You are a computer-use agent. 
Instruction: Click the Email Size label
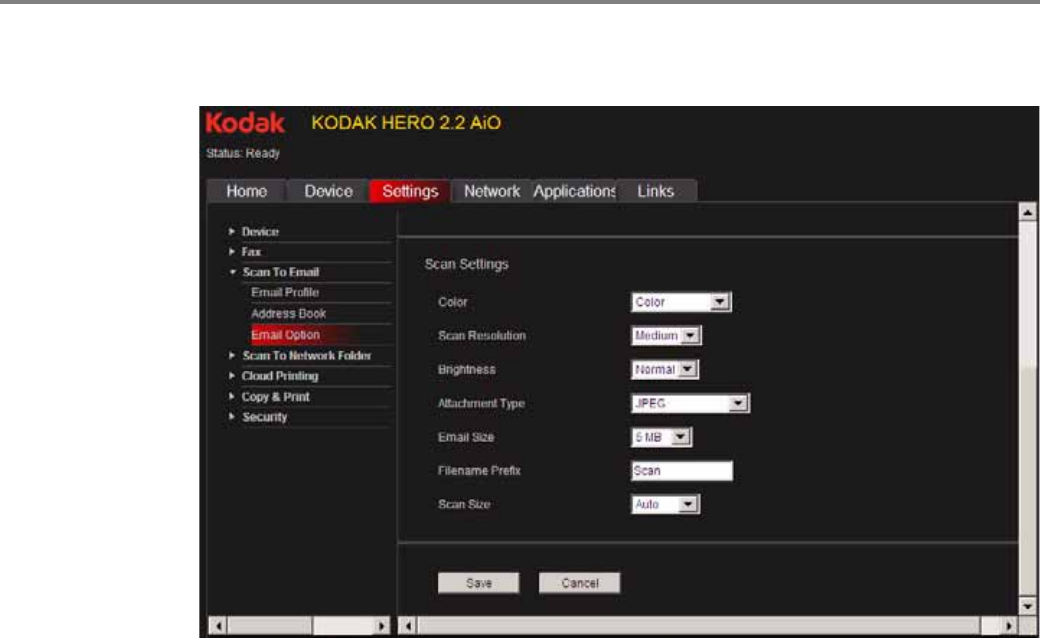click(x=466, y=437)
